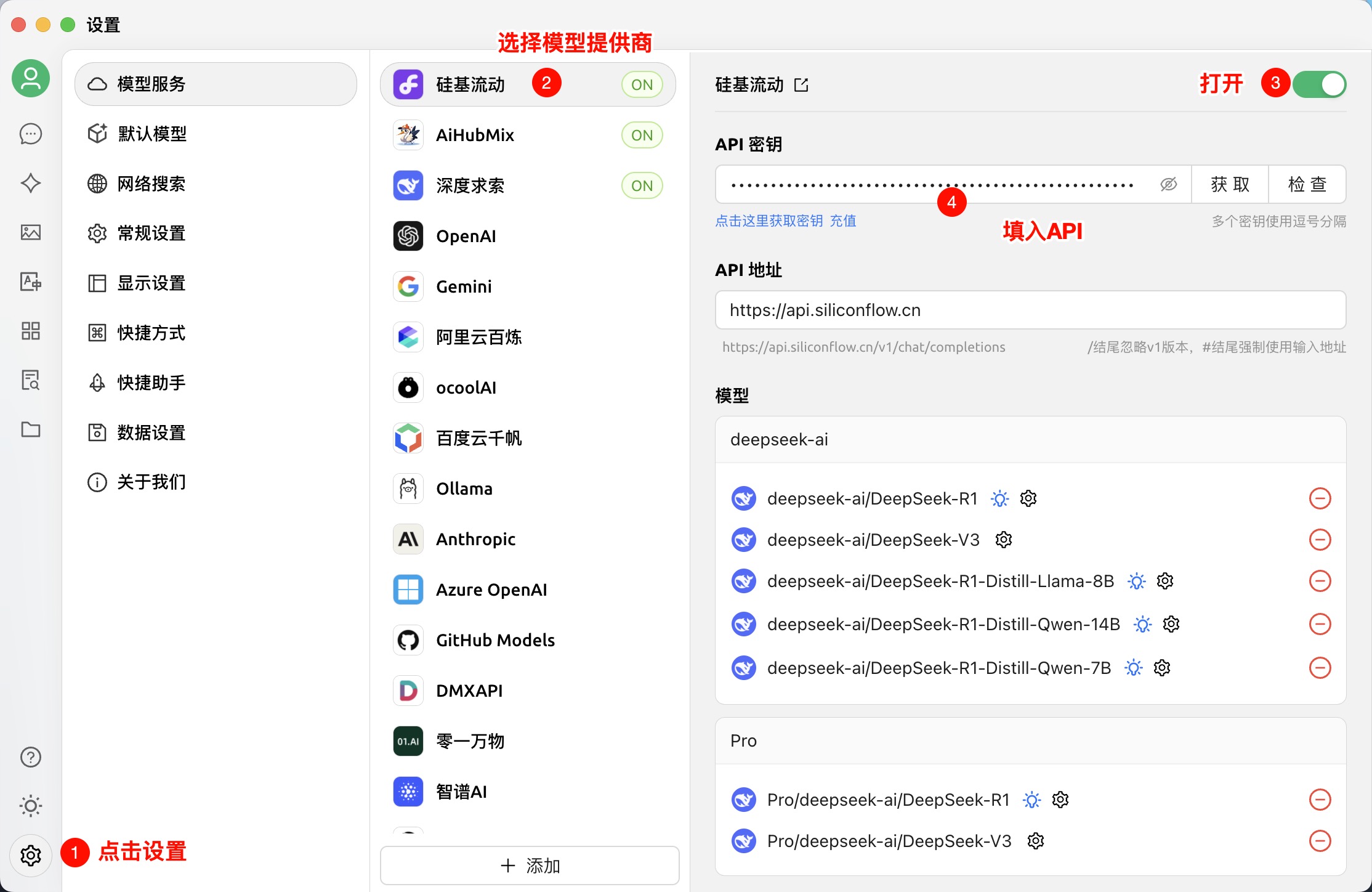1372x892 pixels.
Task: Toggle theme with the sun icon
Action: 30,806
